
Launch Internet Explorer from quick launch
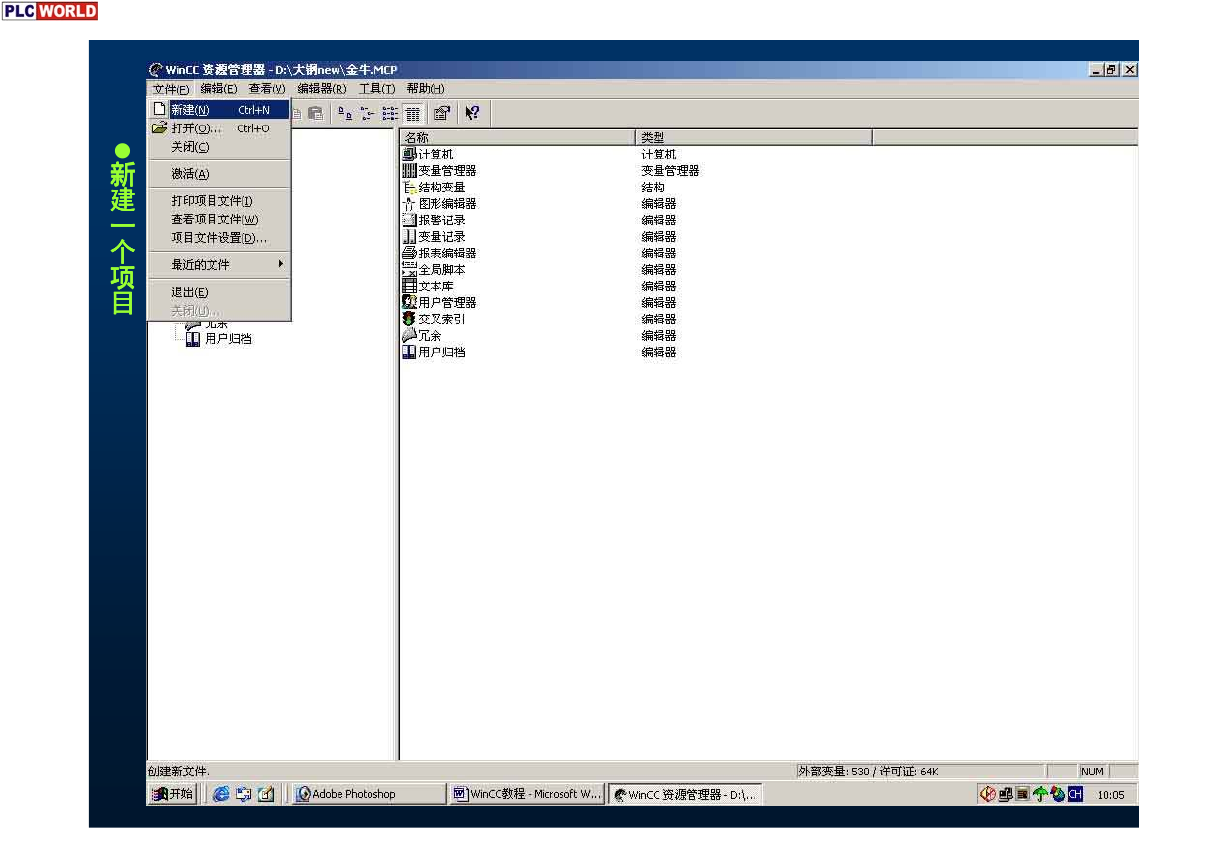pos(220,794)
